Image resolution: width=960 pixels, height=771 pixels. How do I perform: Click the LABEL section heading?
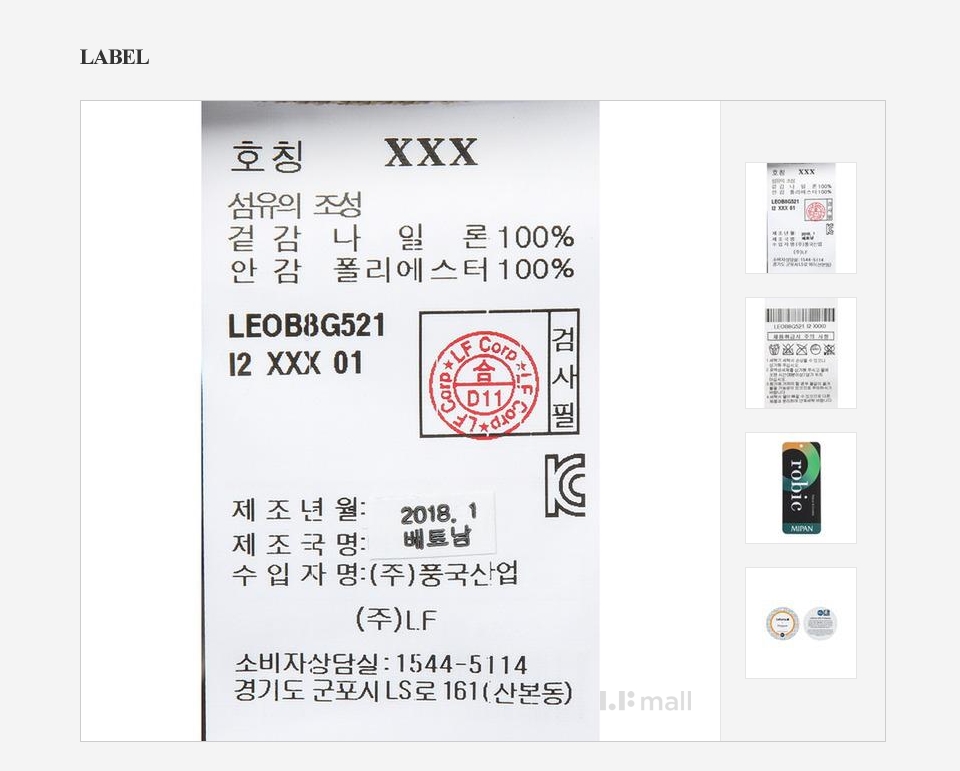(114, 57)
